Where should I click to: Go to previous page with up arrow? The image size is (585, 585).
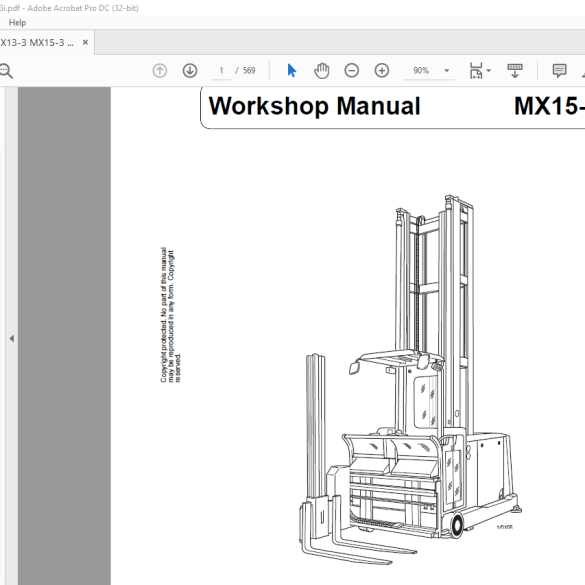coord(160,71)
